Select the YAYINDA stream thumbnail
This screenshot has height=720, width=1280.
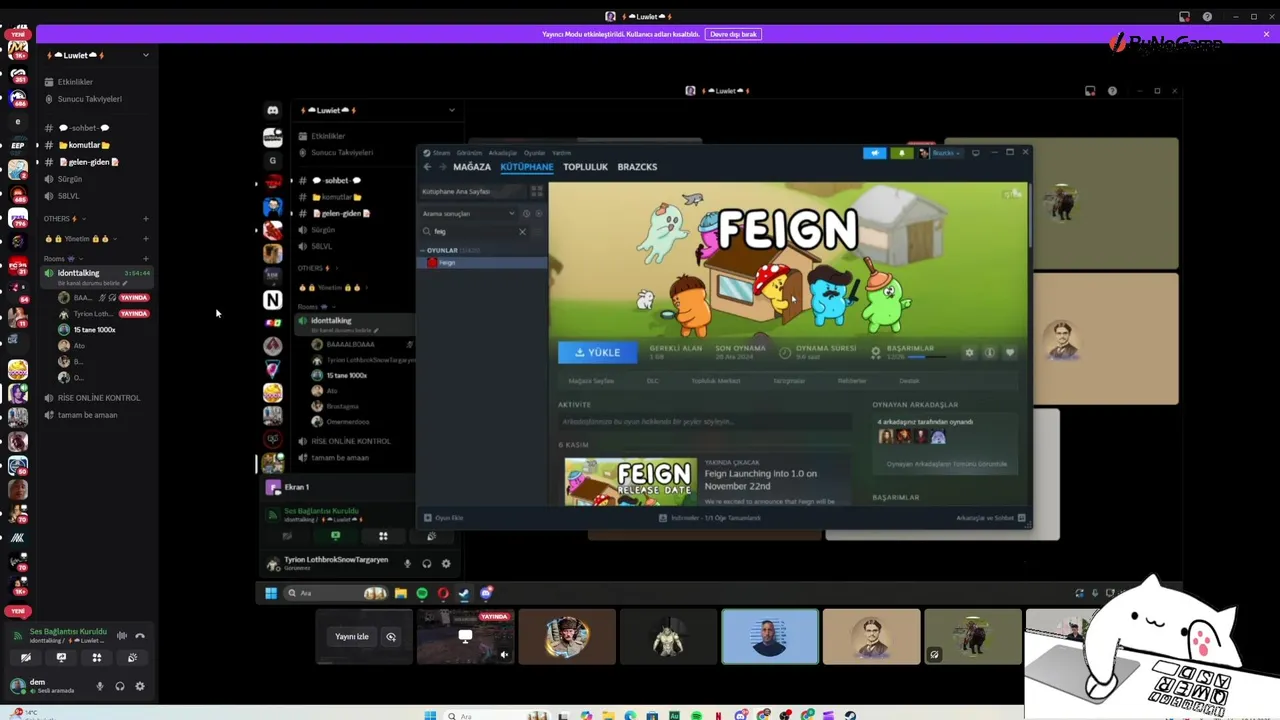tap(465, 637)
